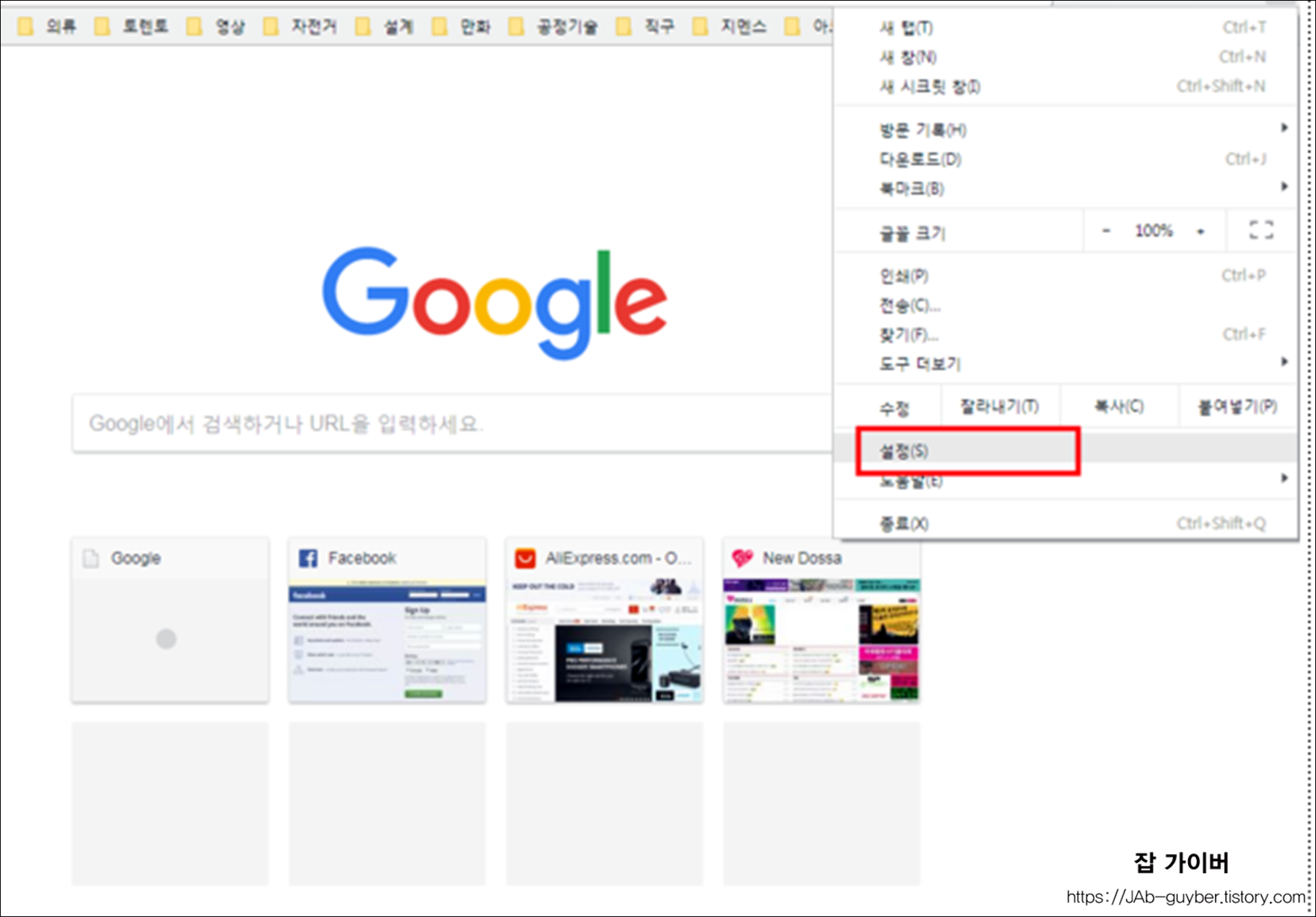
Task: Click the 잘라내기(T) cut button
Action: (999, 407)
